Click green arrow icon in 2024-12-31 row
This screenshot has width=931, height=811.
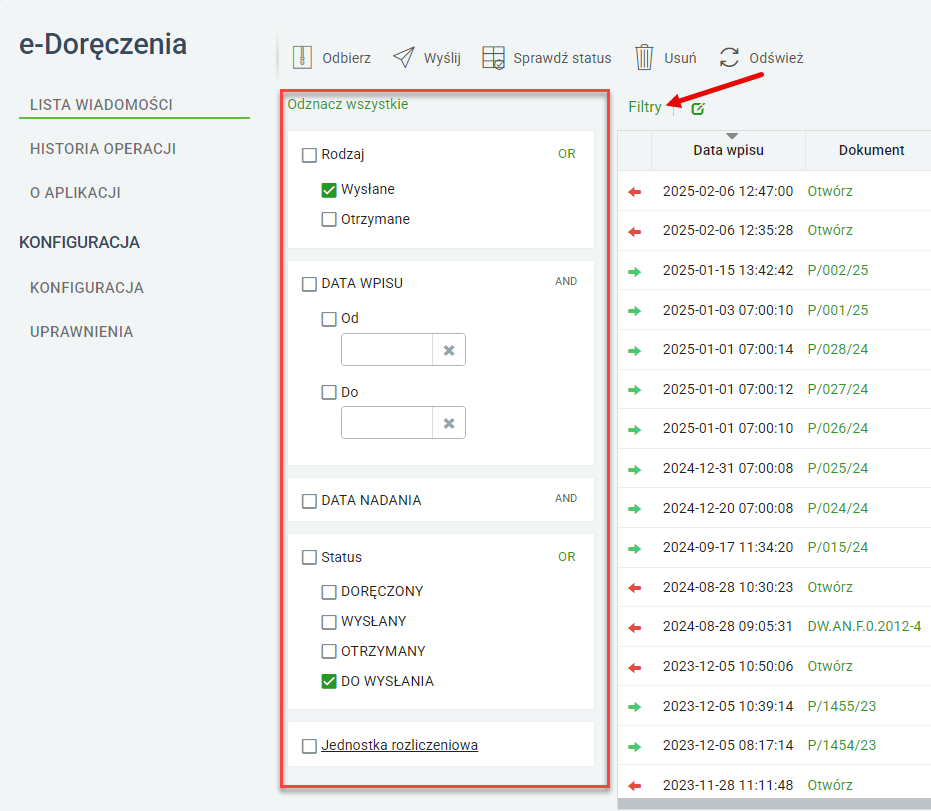pyautogui.click(x=635, y=470)
